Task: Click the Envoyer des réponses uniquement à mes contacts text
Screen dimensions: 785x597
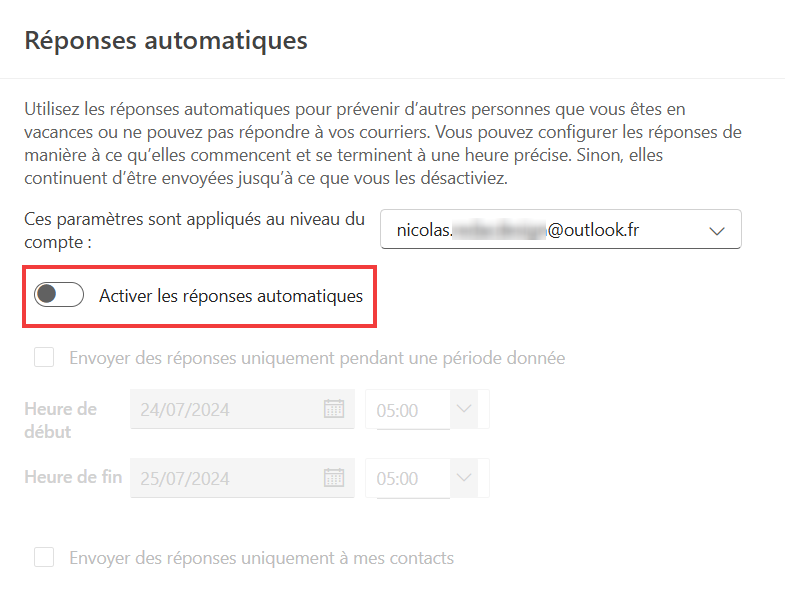Action: (x=261, y=558)
